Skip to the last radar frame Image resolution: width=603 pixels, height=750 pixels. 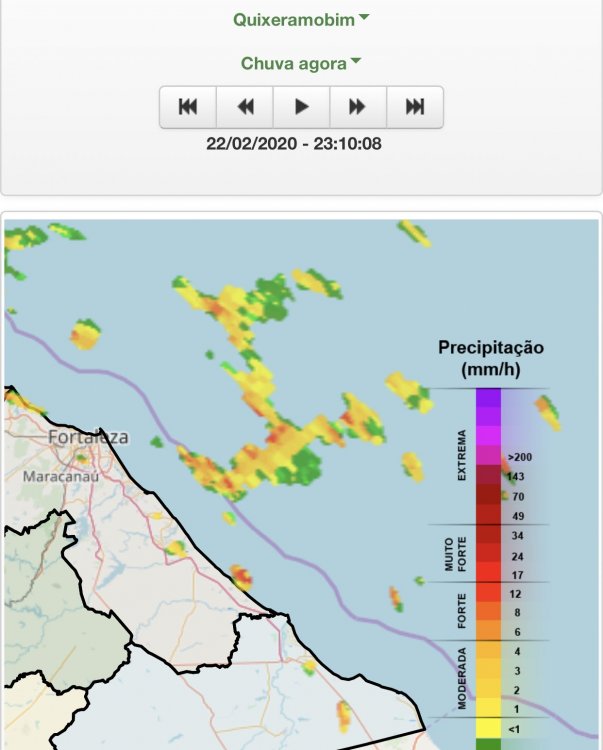414,107
